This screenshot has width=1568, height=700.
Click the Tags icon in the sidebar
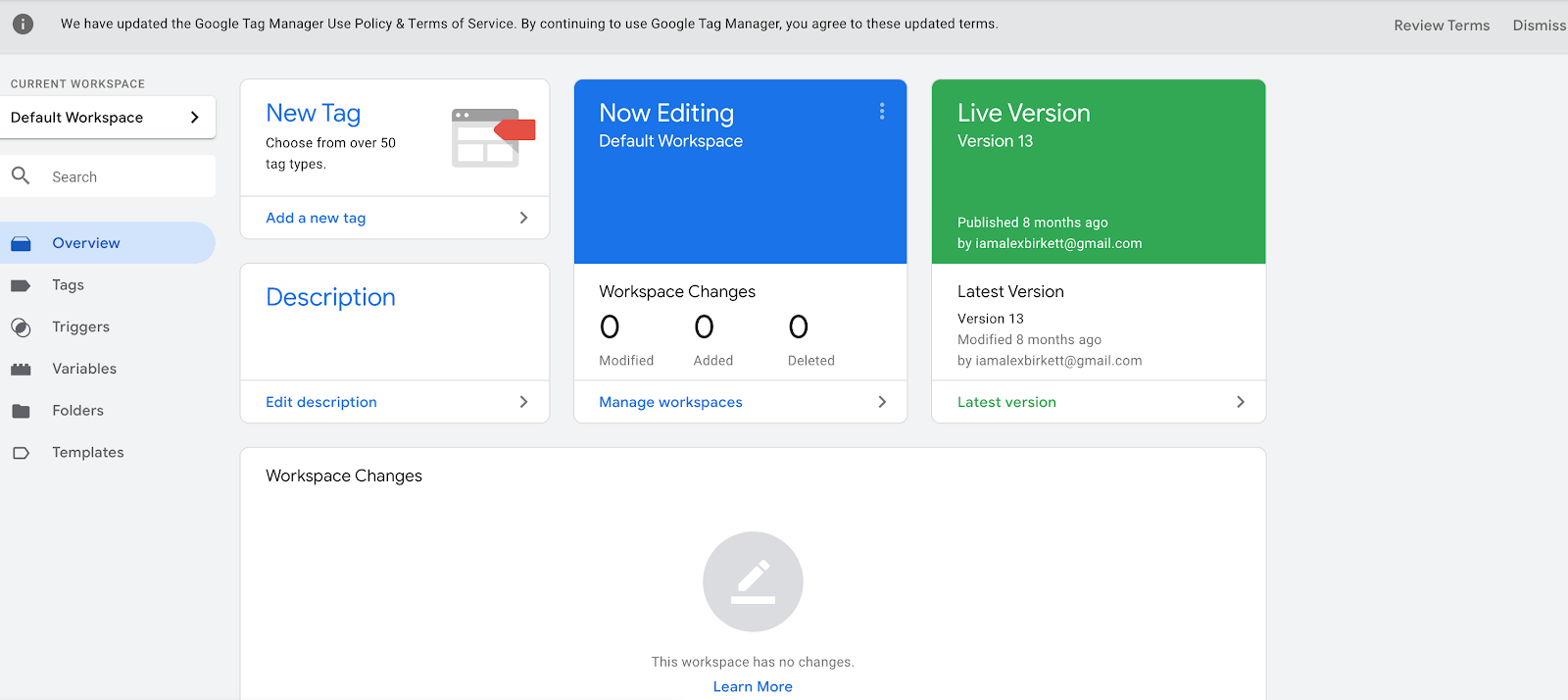21,285
